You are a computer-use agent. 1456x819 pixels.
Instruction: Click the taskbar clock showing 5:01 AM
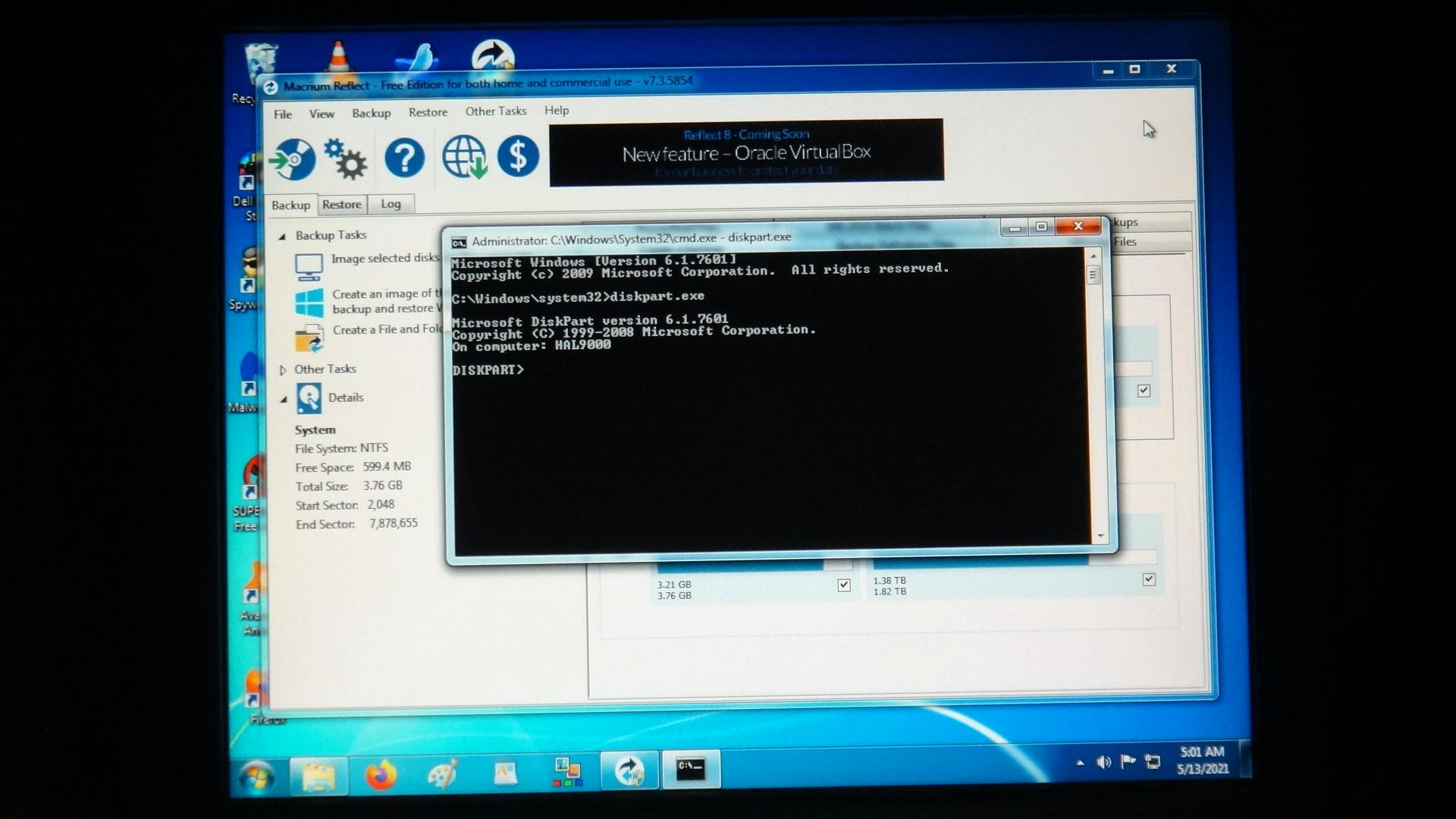1202,761
